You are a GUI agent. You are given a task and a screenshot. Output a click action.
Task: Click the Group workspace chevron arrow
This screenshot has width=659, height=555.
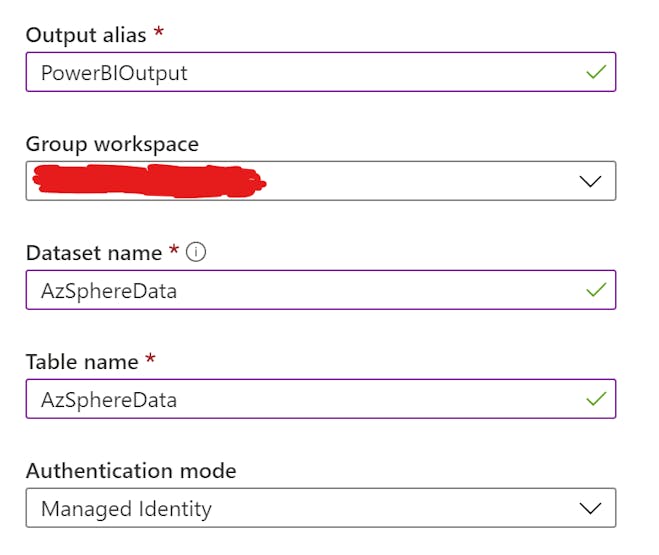pos(591,181)
